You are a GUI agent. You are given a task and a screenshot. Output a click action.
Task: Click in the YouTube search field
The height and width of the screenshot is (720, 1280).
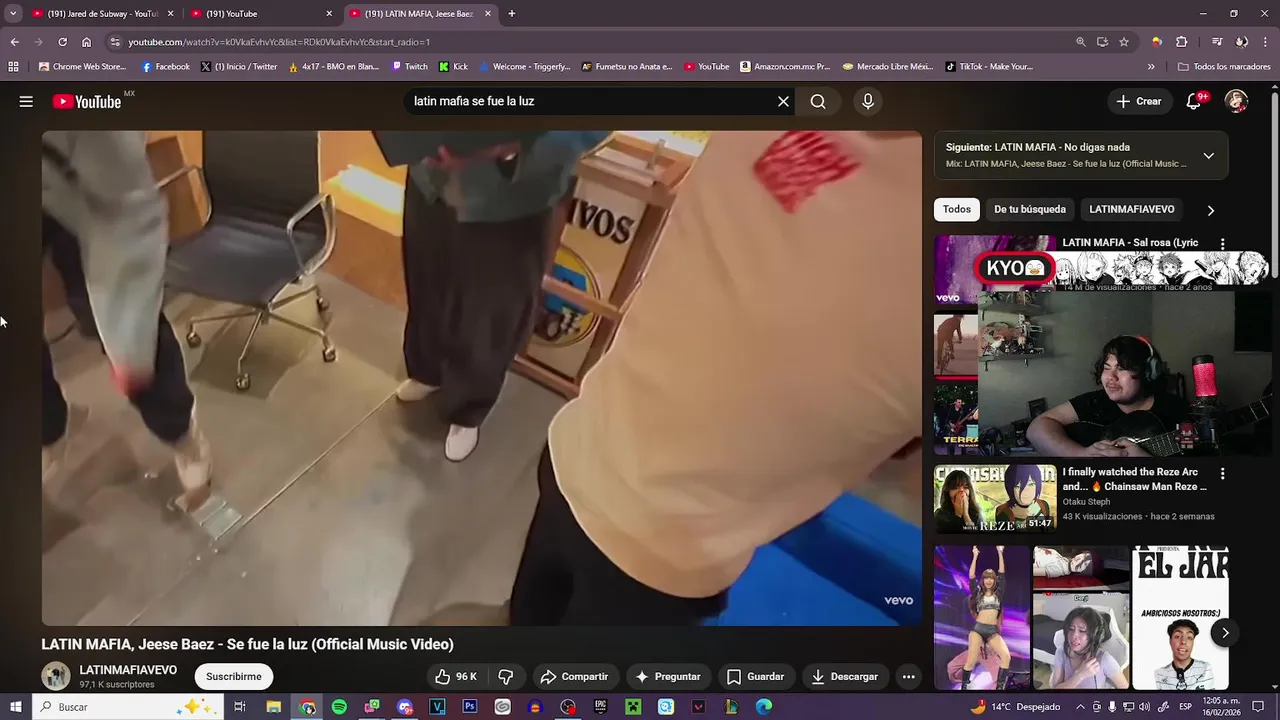pyautogui.click(x=590, y=101)
